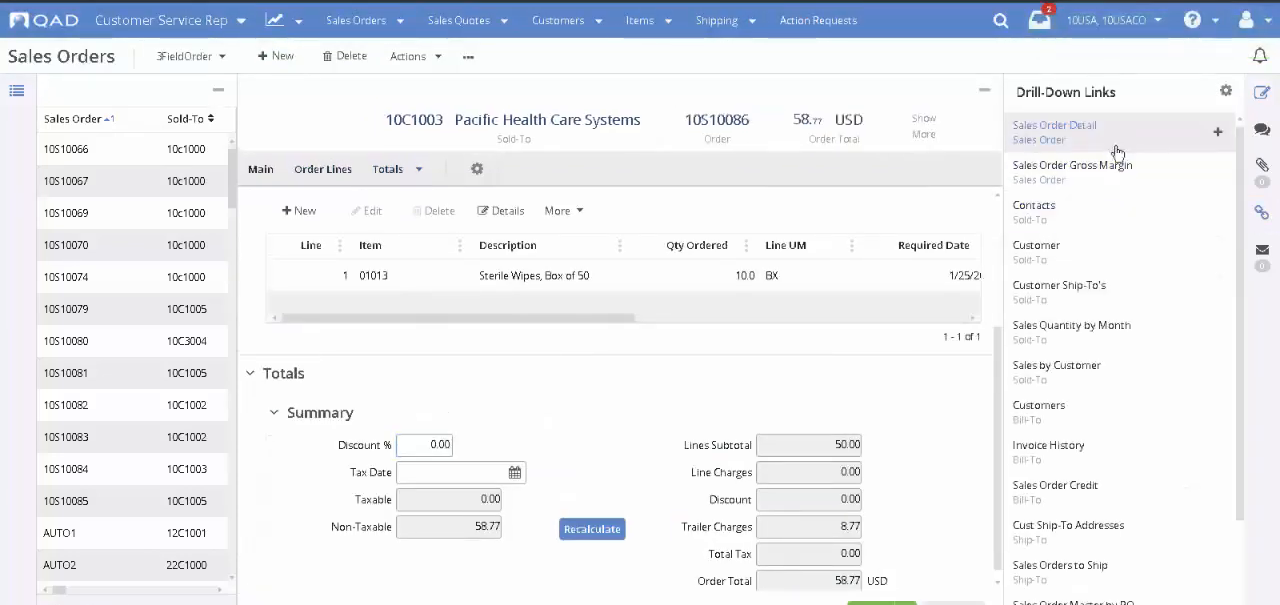The width and height of the screenshot is (1280, 605).
Task: Open the Customer Service Rep role dropdown
Action: pos(170,20)
